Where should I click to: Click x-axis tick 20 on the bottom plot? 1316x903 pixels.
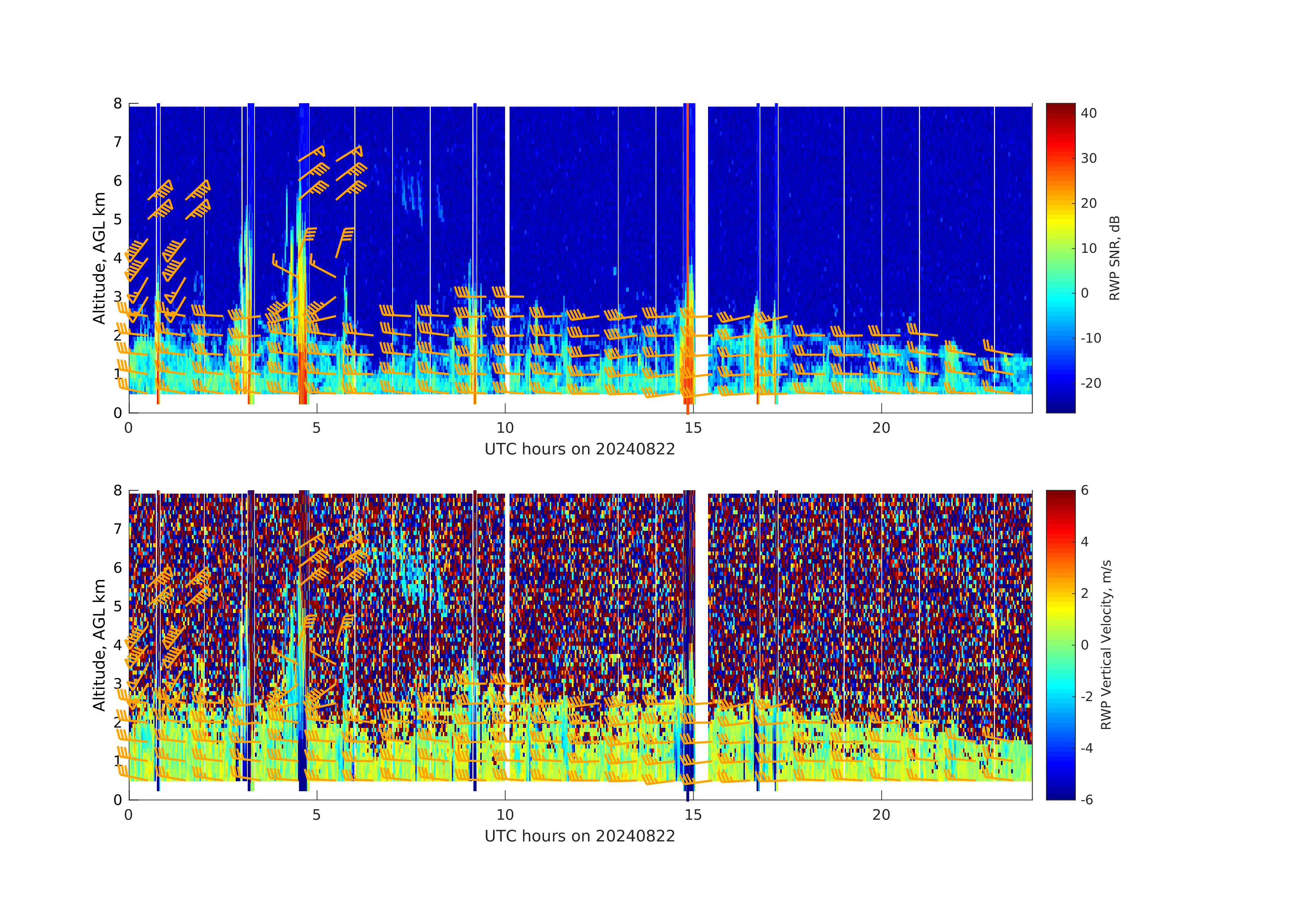[881, 815]
